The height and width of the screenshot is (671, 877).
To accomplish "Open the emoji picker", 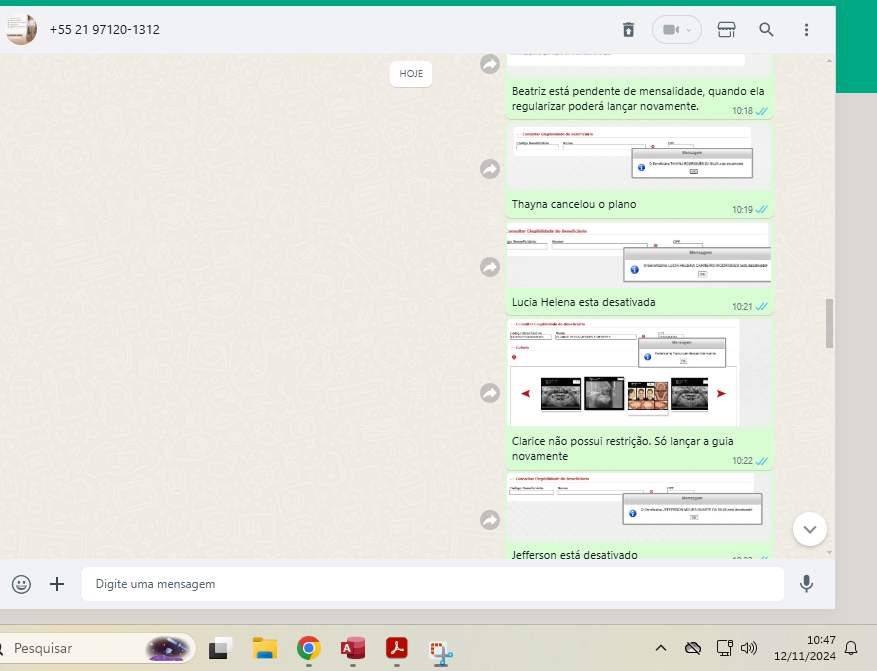I will coord(21,584).
